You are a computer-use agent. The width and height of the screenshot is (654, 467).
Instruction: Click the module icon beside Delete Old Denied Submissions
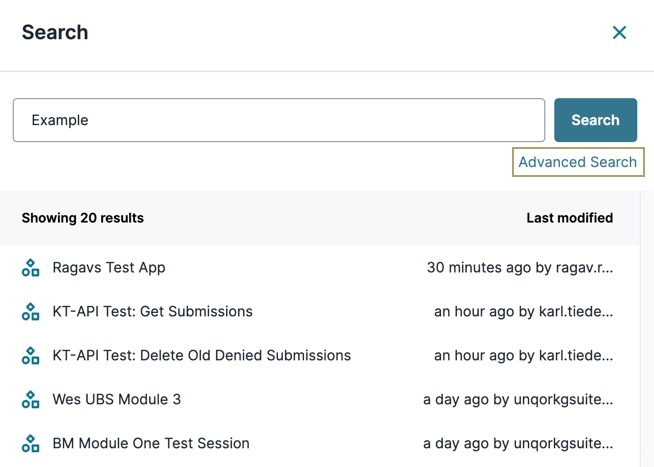(30, 355)
